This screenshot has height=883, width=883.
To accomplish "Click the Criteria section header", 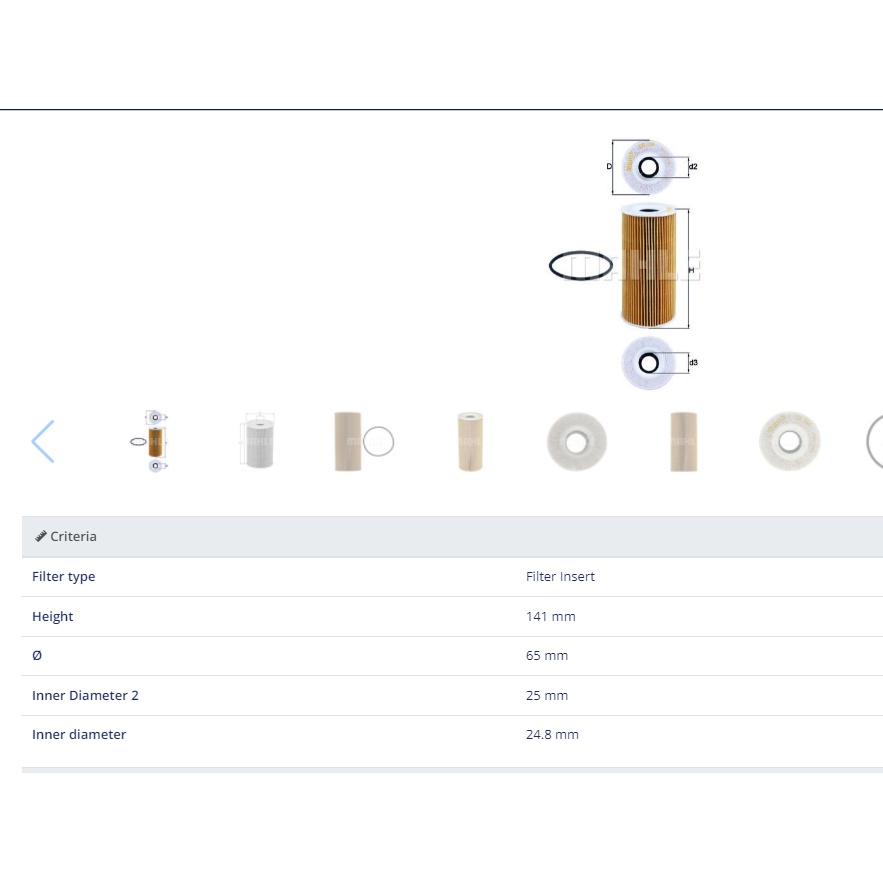I will (x=74, y=537).
